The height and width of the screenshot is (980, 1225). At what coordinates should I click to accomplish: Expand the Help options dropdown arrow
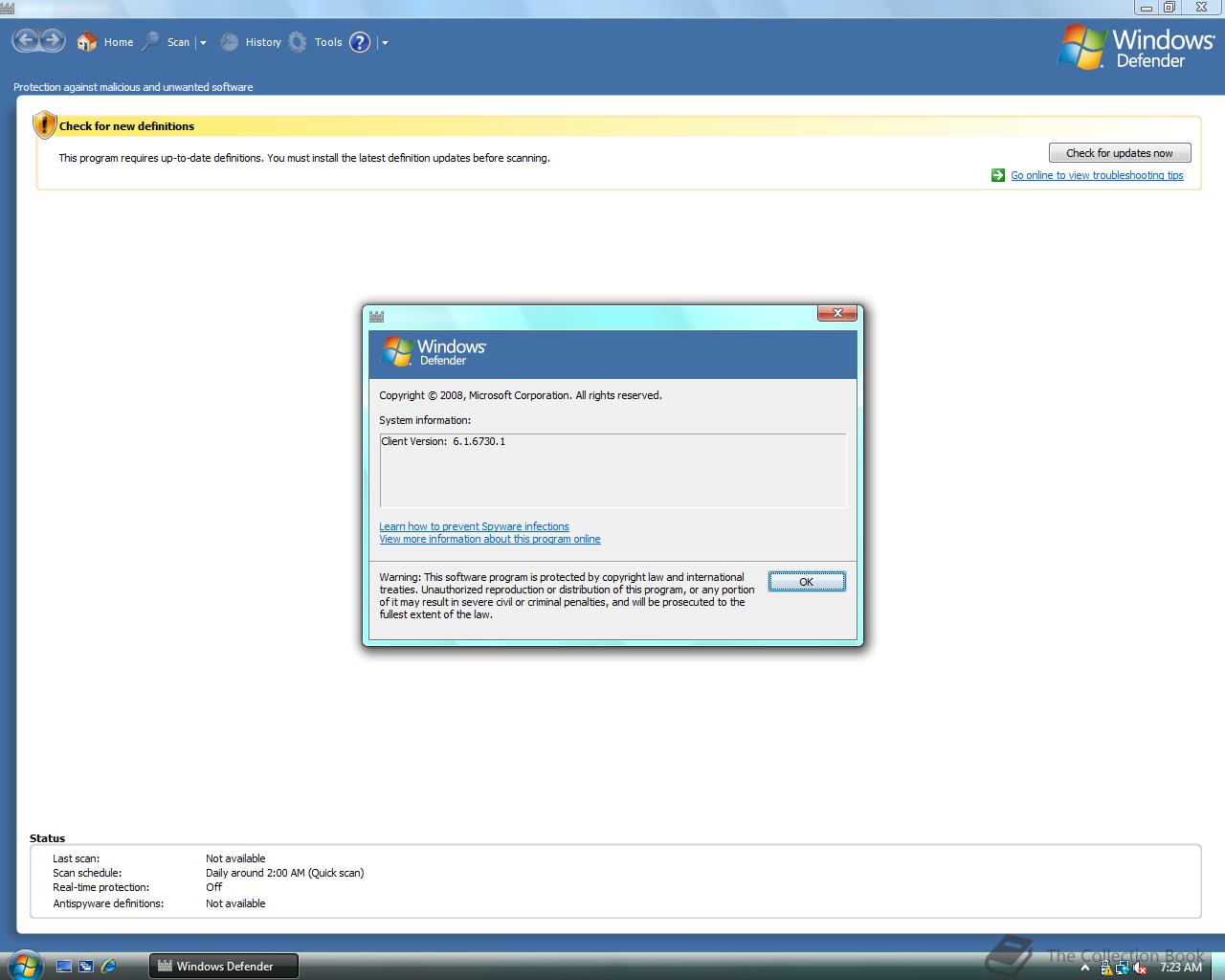385,43
